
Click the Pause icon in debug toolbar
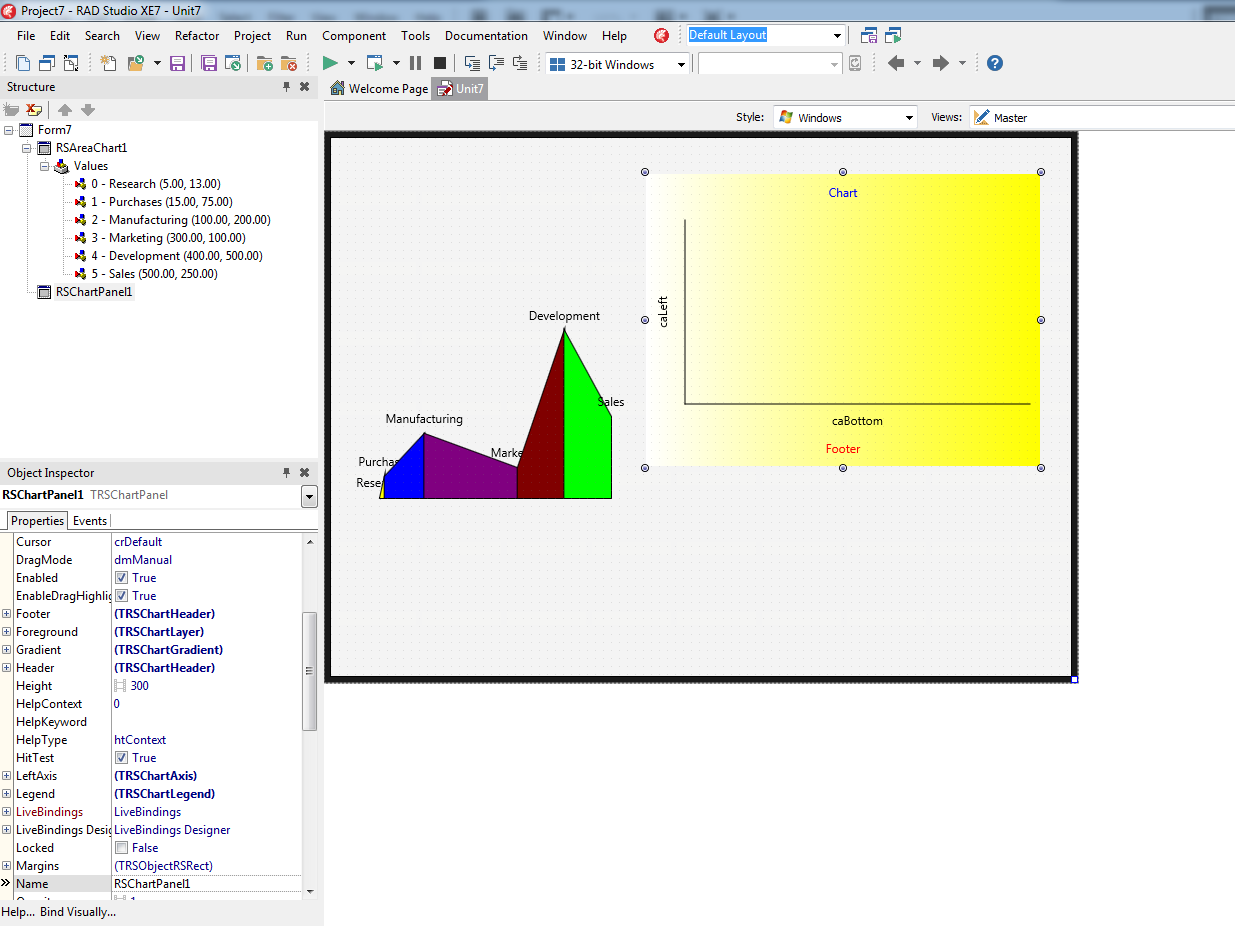(416, 64)
